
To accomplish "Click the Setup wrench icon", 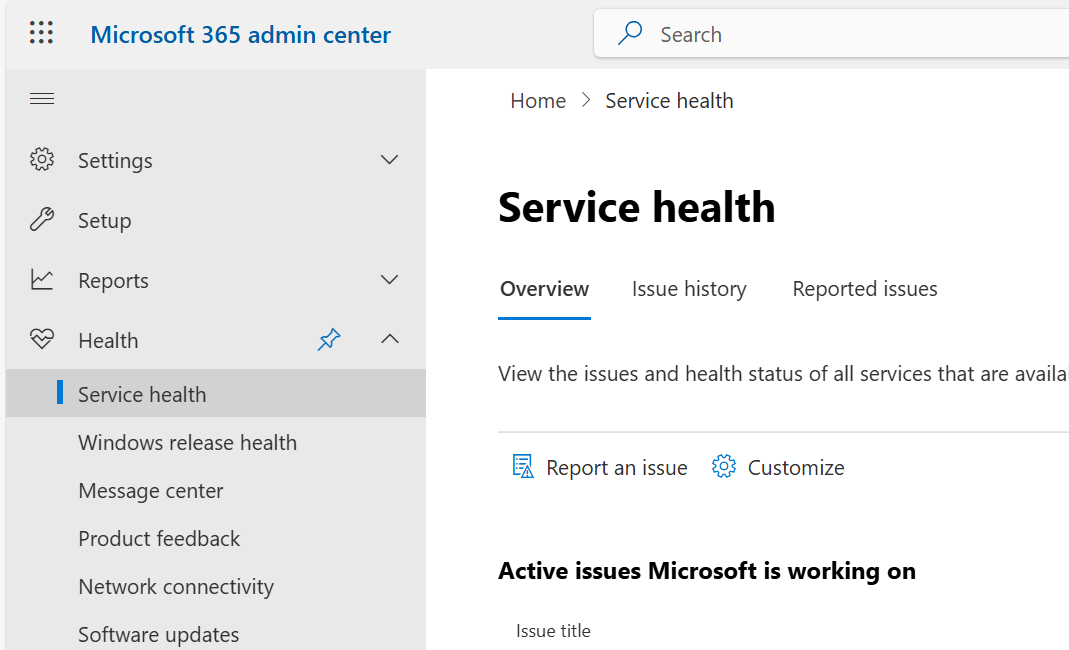I will tap(42, 220).
